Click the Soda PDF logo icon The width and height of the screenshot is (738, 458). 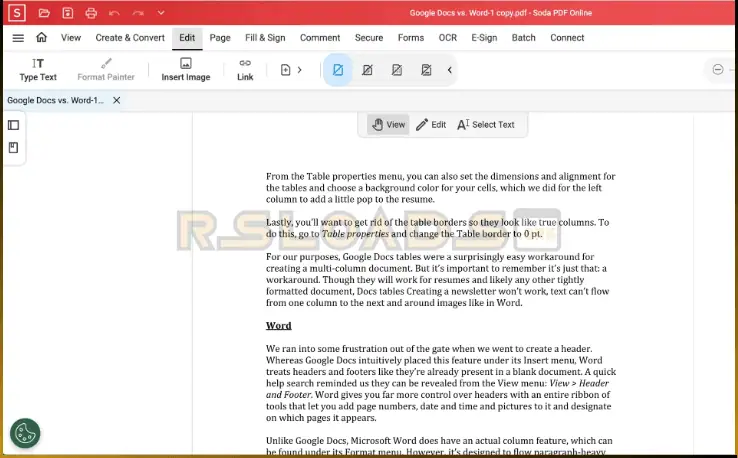coord(17,13)
